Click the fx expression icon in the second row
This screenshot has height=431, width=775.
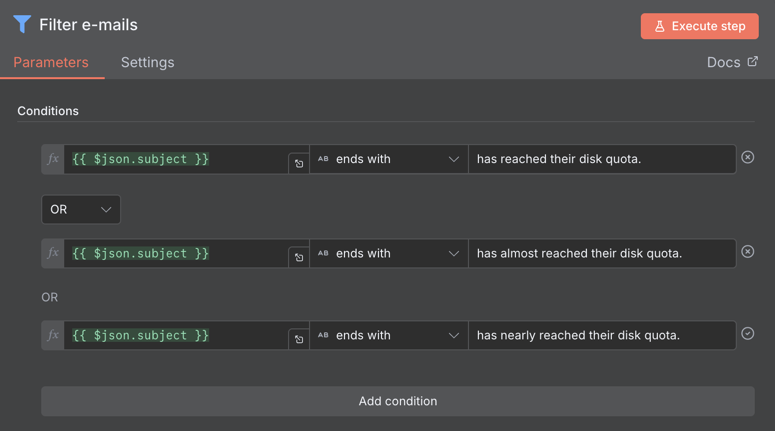(x=53, y=254)
